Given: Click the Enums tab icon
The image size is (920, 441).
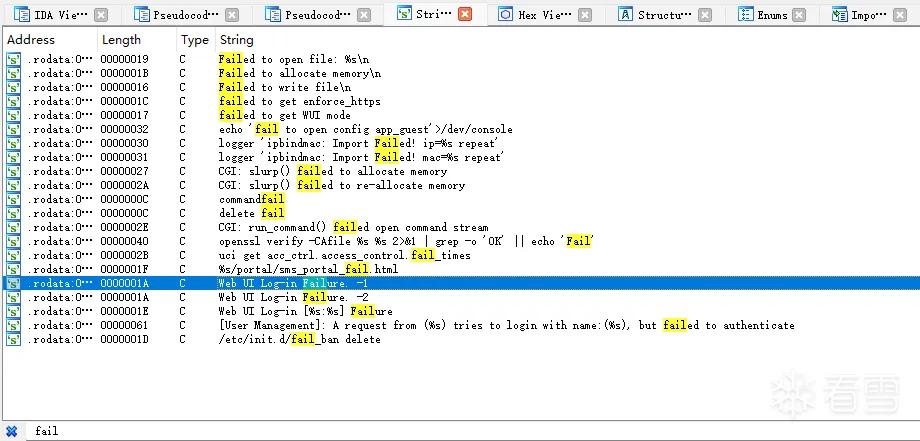Looking at the screenshot, I should point(745,15).
